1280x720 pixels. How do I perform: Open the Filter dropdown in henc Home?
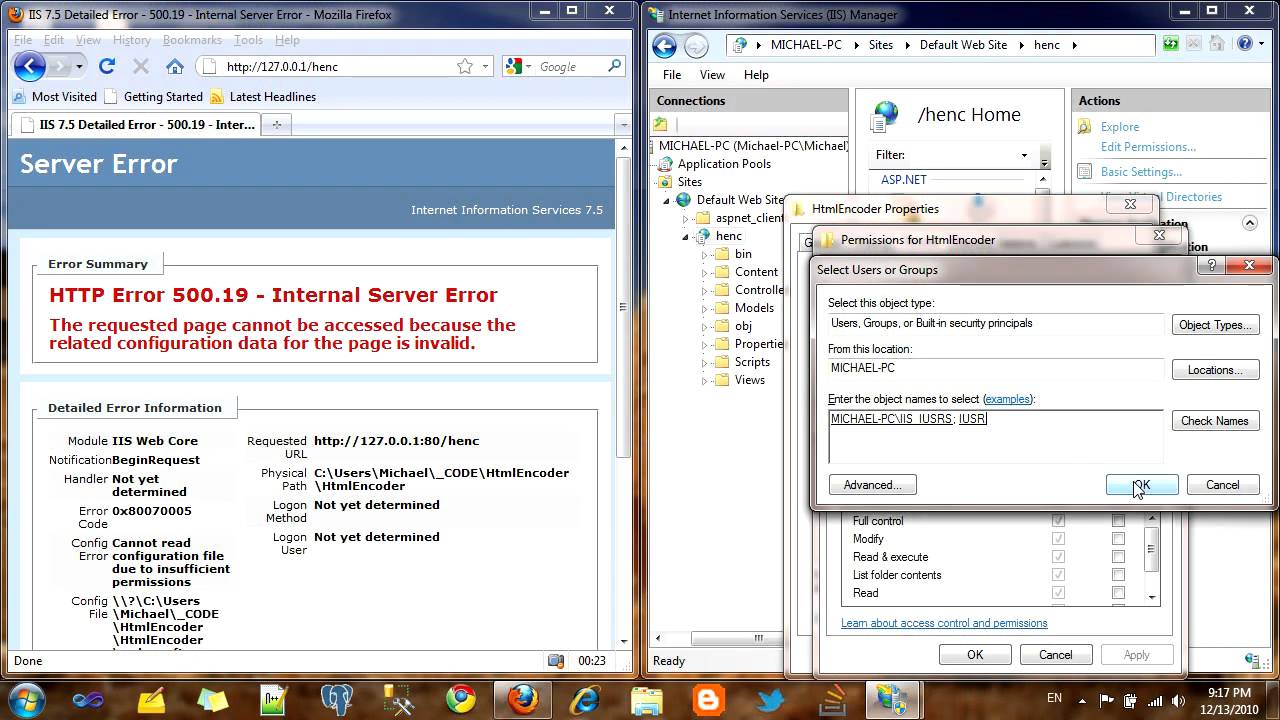pyautogui.click(x=1024, y=155)
